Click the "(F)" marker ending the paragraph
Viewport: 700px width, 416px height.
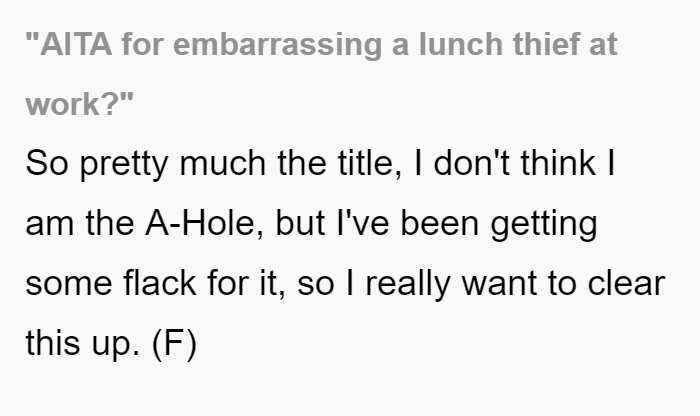tap(175, 344)
